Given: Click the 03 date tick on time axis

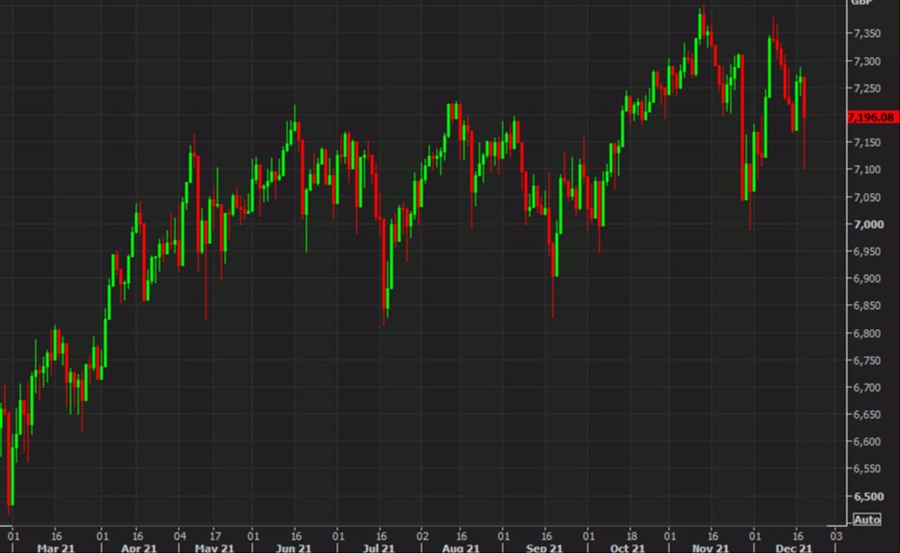Looking at the screenshot, I should pyautogui.click(x=836, y=536).
